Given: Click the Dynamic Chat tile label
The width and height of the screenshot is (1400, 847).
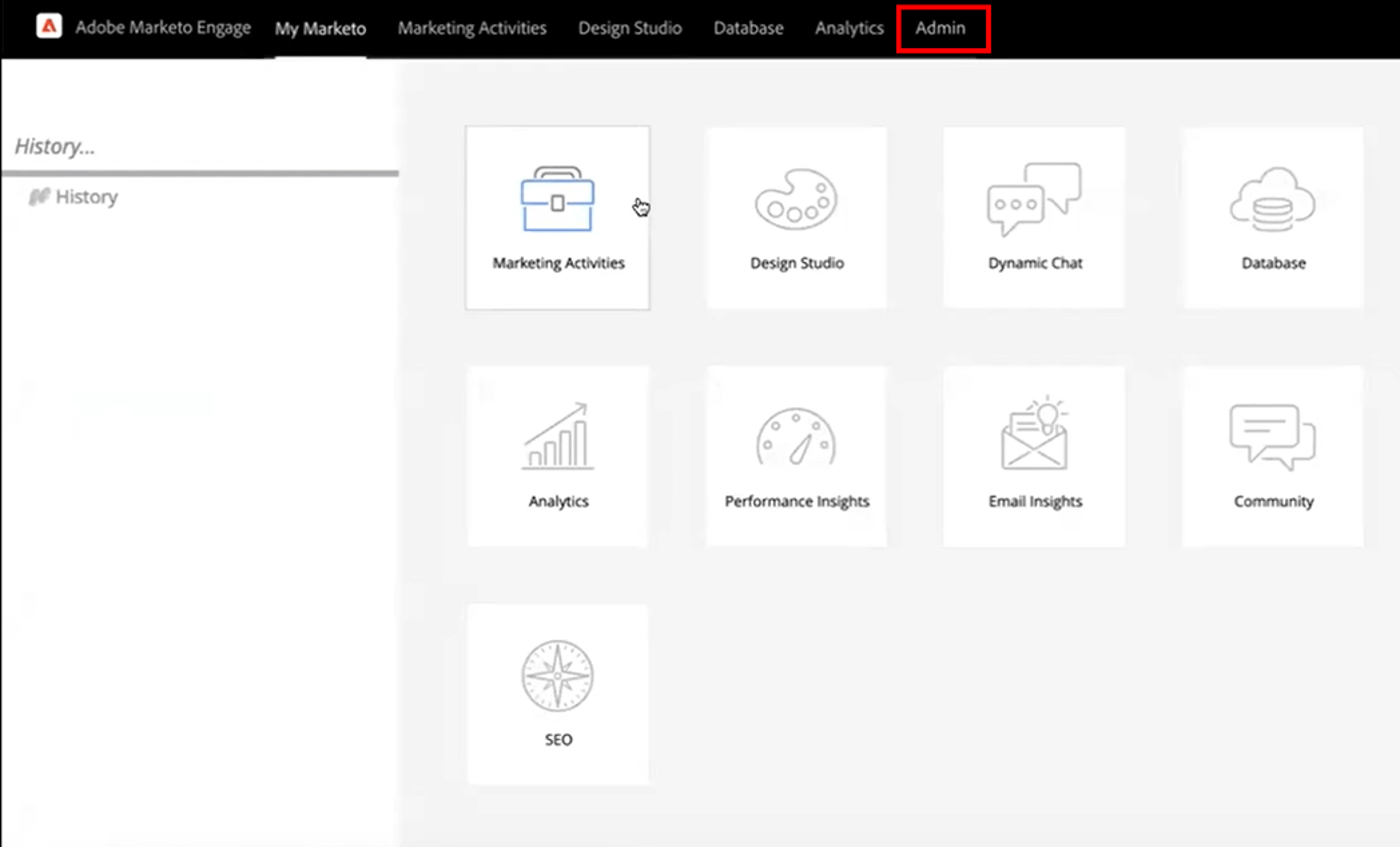Looking at the screenshot, I should click(x=1035, y=263).
